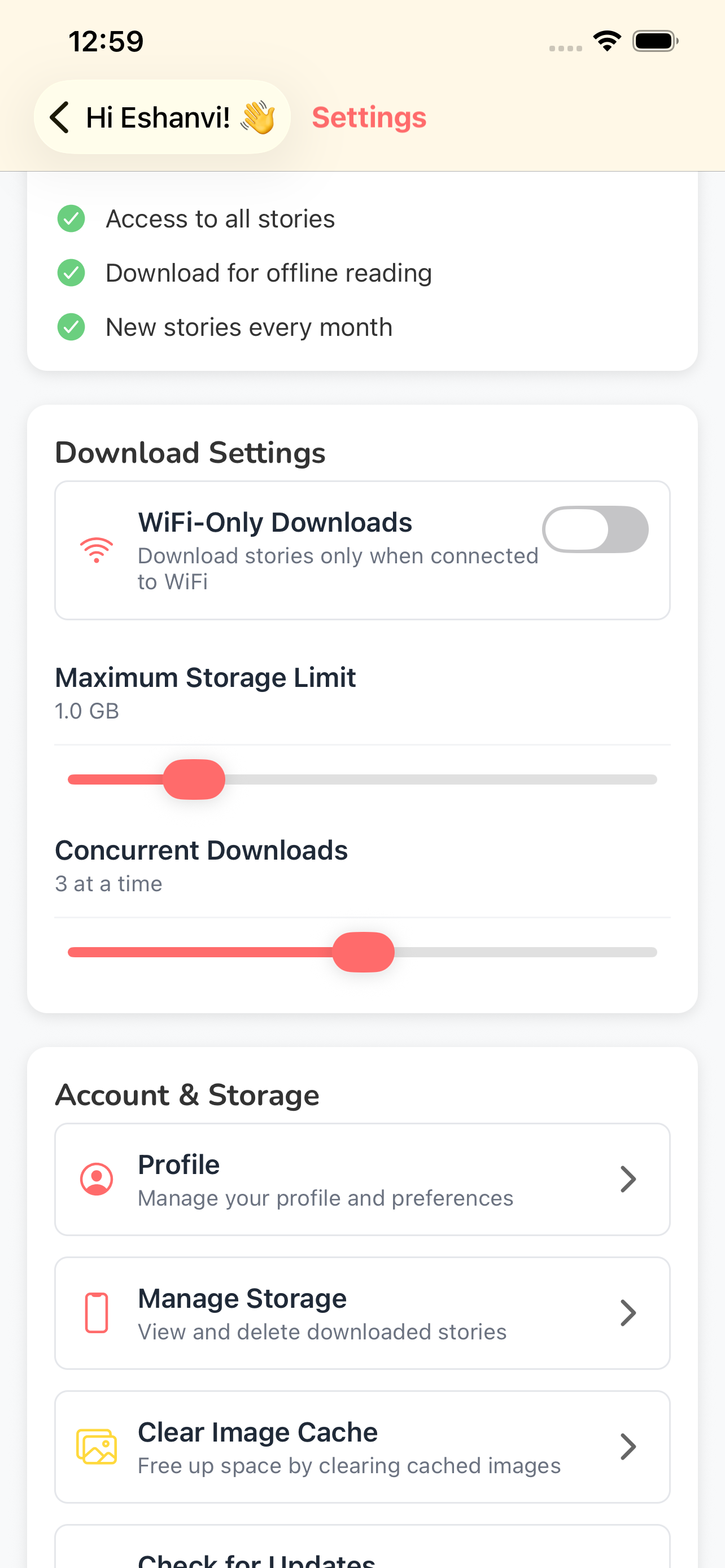This screenshot has width=725, height=1568.
Task: Click the Maximum Storage Limit slider handle
Action: coord(194,779)
